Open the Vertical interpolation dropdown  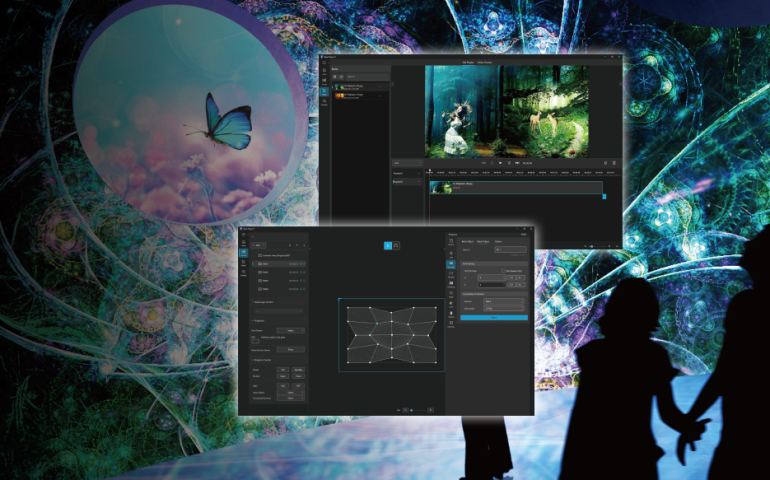pyautogui.click(x=504, y=301)
